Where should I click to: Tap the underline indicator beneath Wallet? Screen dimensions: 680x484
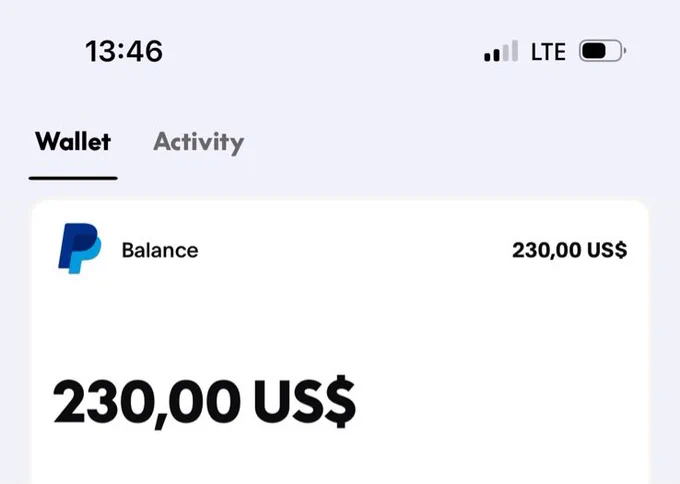(x=73, y=178)
